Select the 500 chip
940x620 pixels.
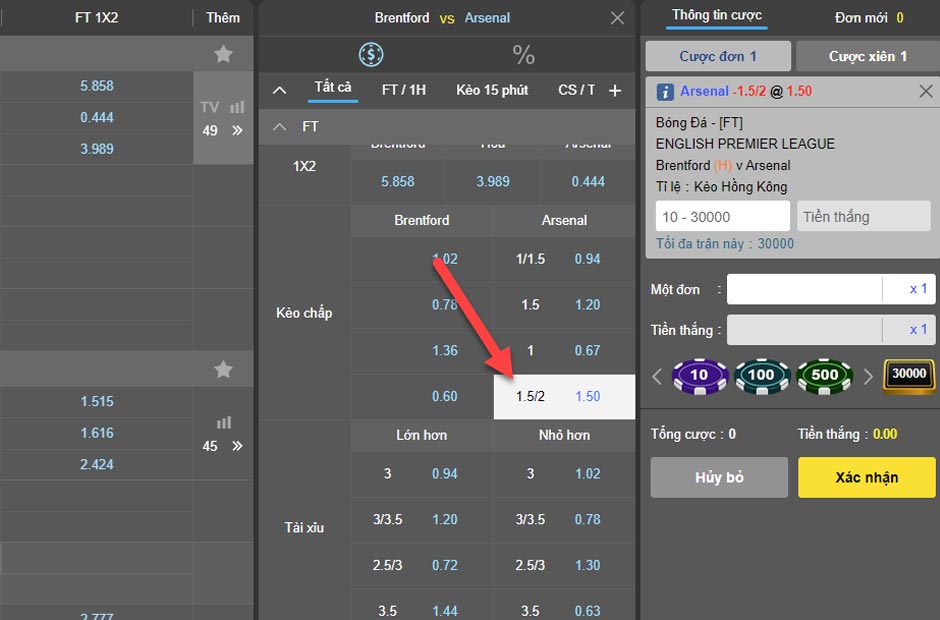tap(824, 375)
